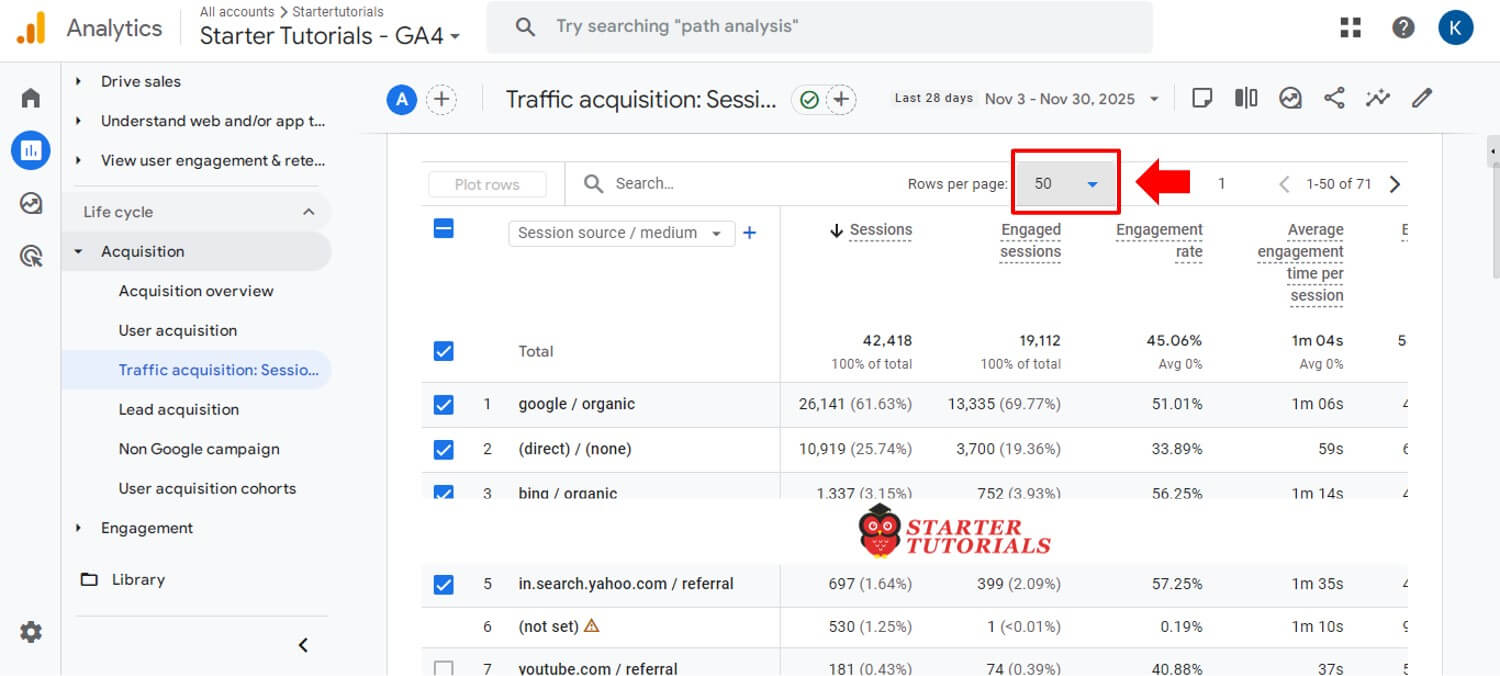Open the Rows per page dropdown
This screenshot has width=1500, height=676.
pyautogui.click(x=1066, y=184)
